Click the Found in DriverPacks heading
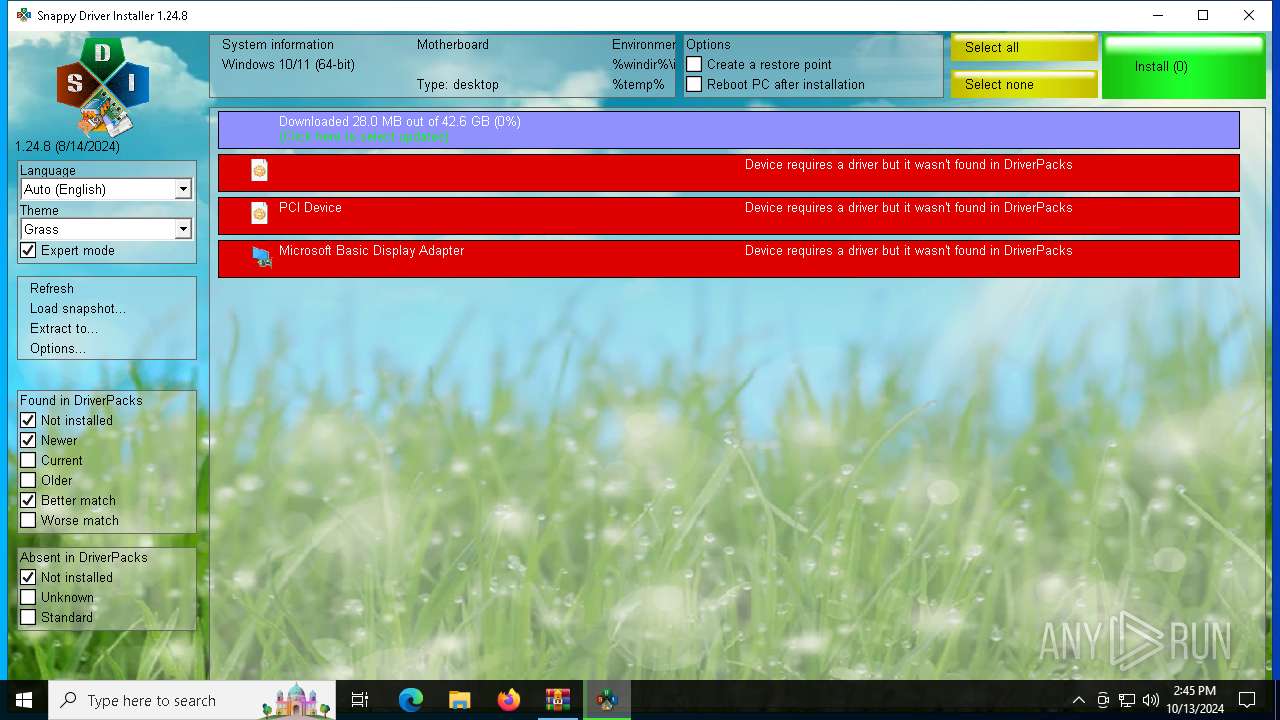 point(81,400)
